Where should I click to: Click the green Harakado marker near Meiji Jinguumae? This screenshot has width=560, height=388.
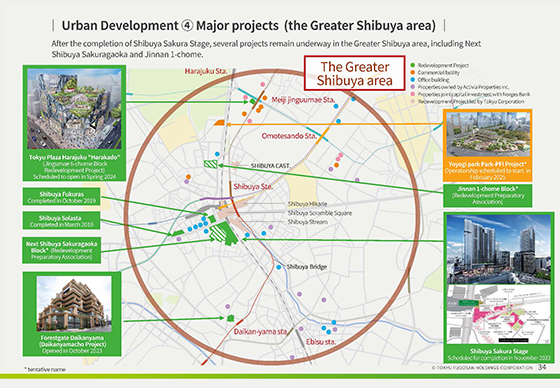point(252,102)
